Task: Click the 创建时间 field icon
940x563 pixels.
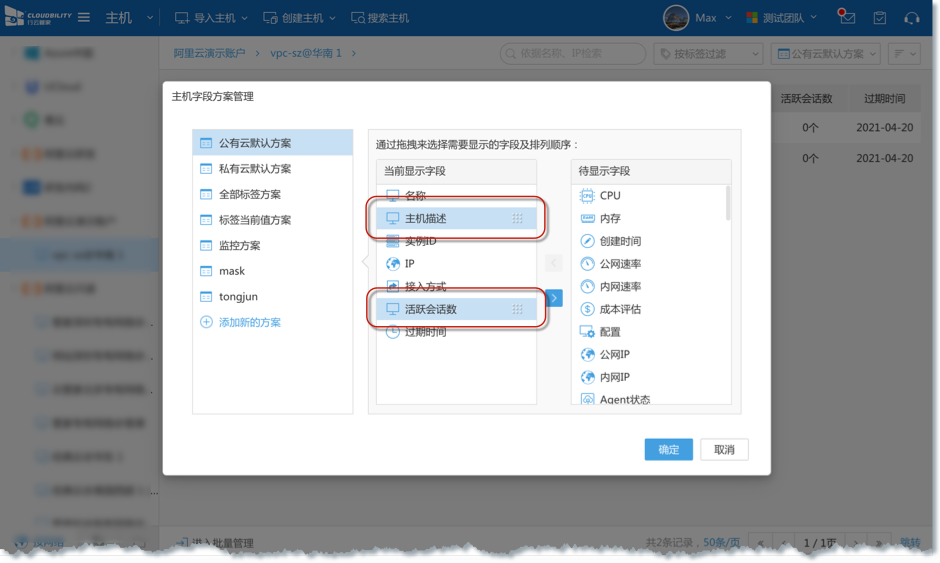Action: pyautogui.click(x=587, y=241)
